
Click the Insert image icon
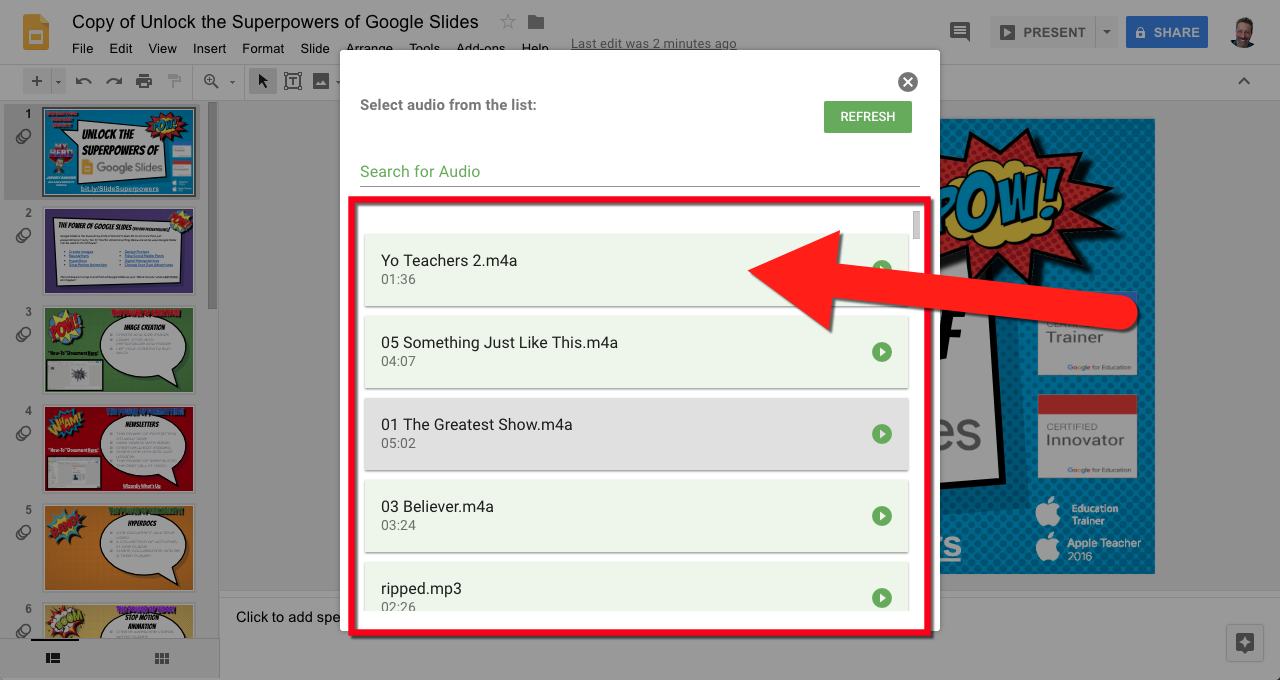[321, 81]
